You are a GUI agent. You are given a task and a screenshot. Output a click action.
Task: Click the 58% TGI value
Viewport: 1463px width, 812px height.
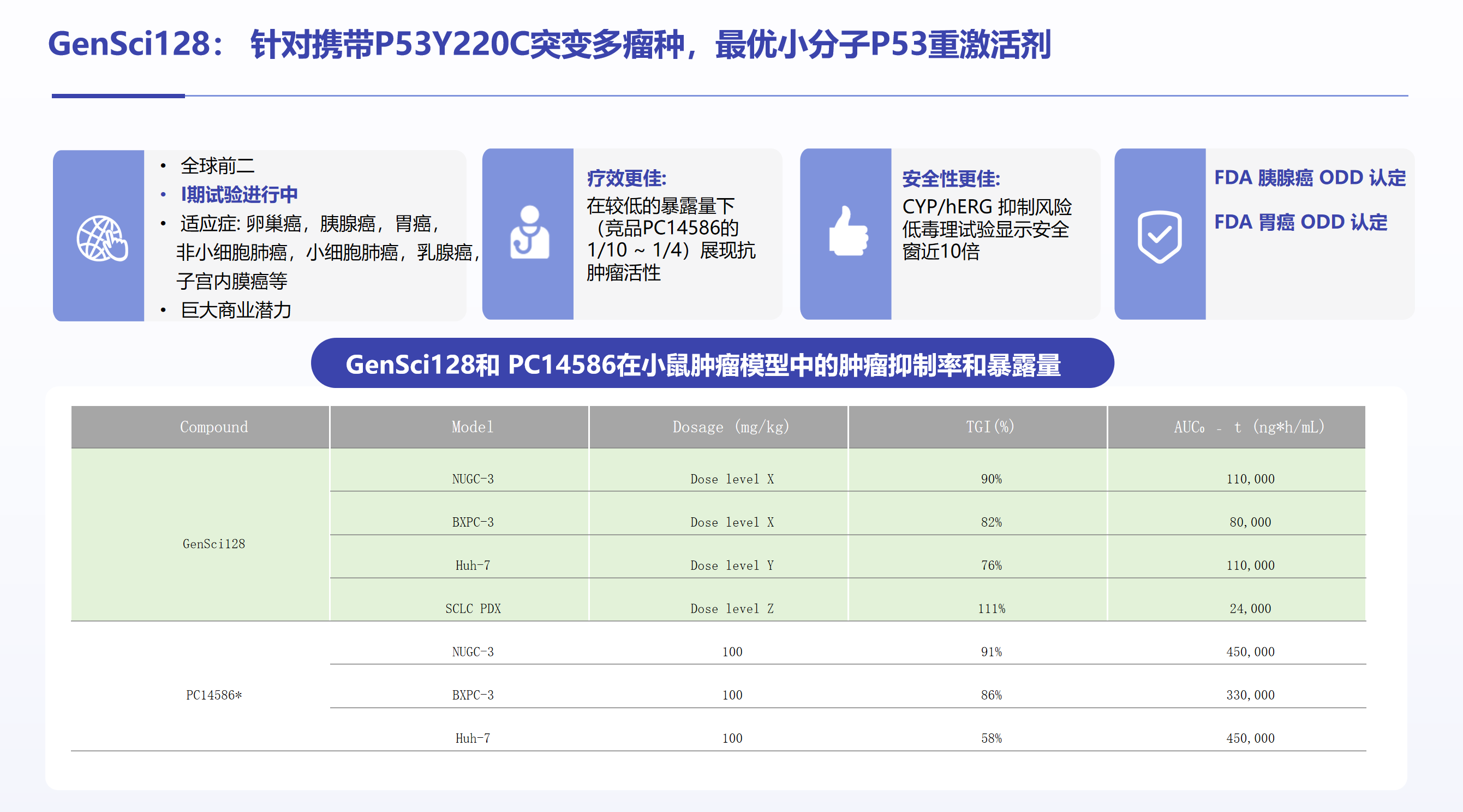point(992,738)
